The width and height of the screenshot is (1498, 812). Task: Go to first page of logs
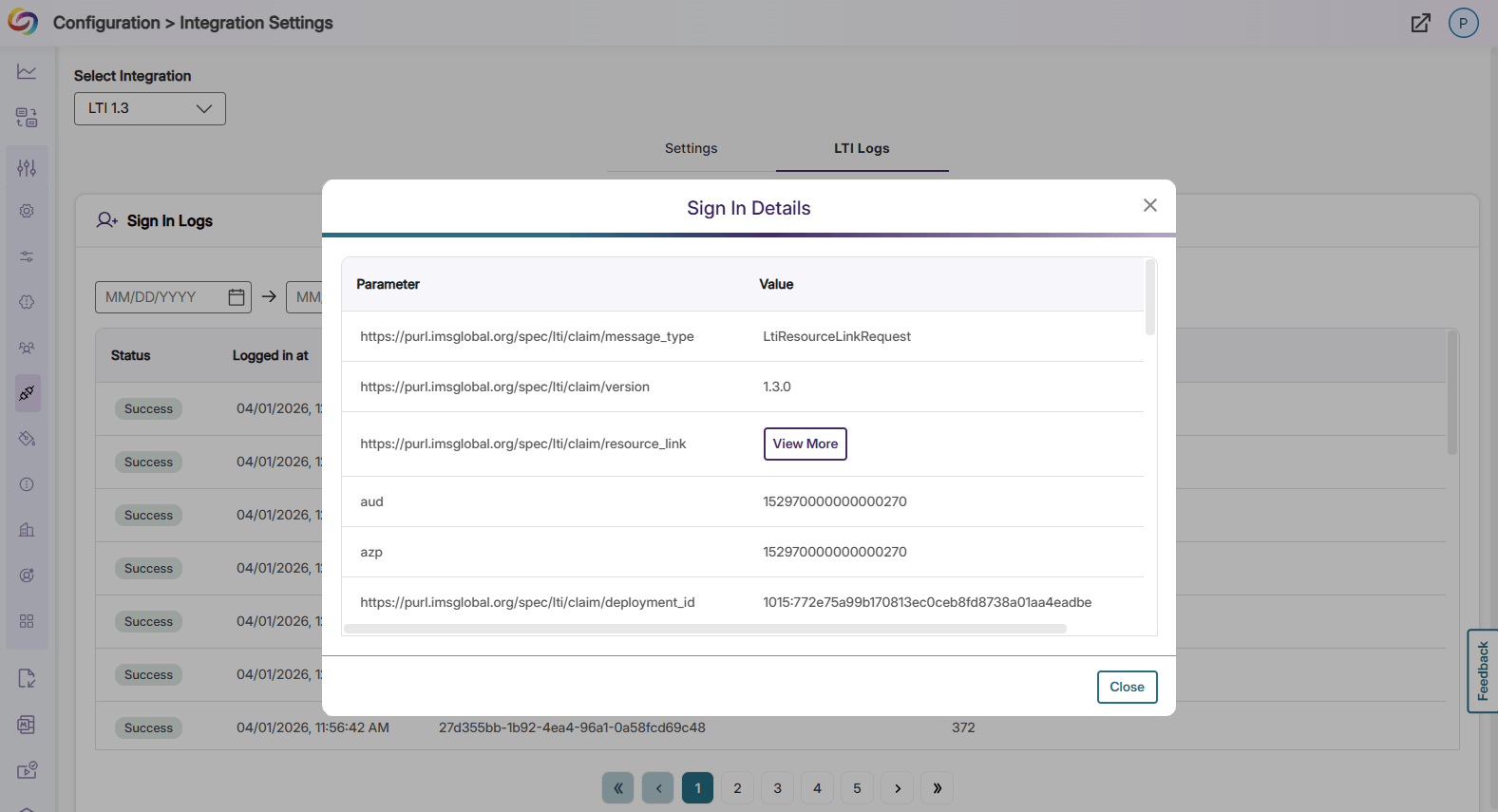coord(618,788)
